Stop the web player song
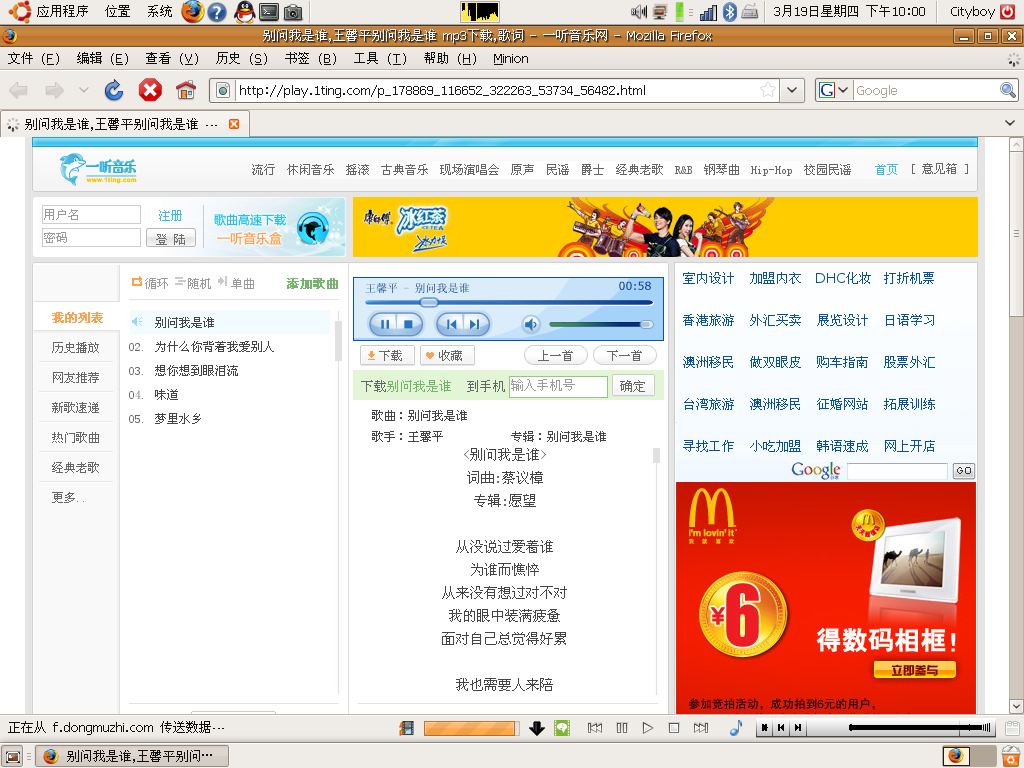The image size is (1024, 768). tap(408, 324)
